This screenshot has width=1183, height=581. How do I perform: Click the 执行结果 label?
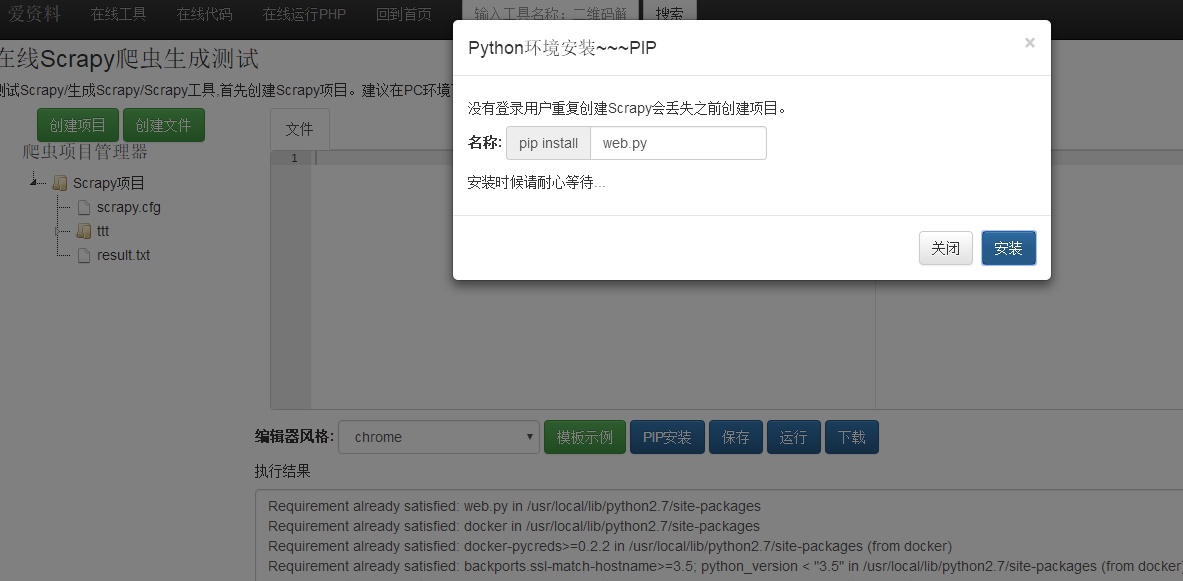pyautogui.click(x=283, y=472)
